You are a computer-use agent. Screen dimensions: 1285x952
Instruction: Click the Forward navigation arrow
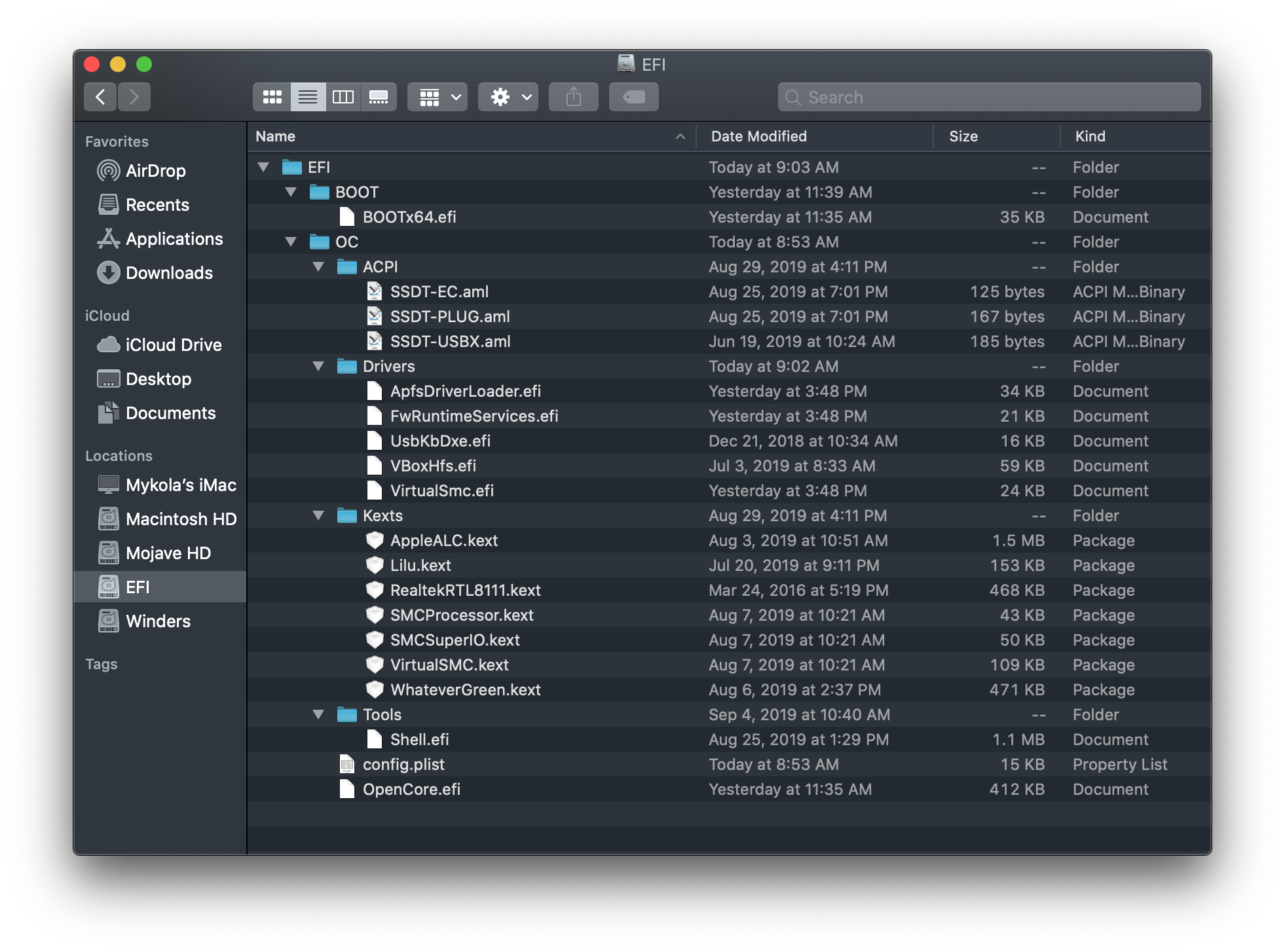coord(134,98)
